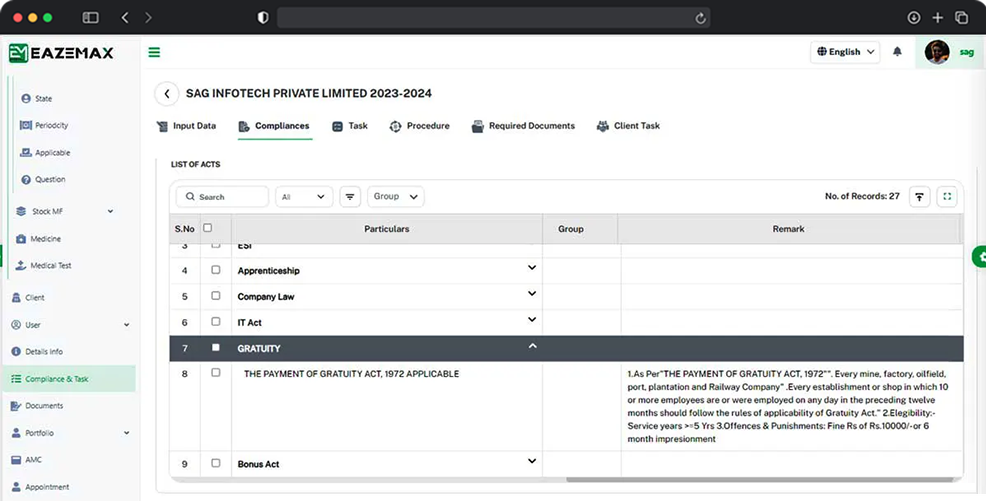Image resolution: width=986 pixels, height=501 pixels.
Task: Toggle fullscreen view of the table
Action: click(x=947, y=197)
